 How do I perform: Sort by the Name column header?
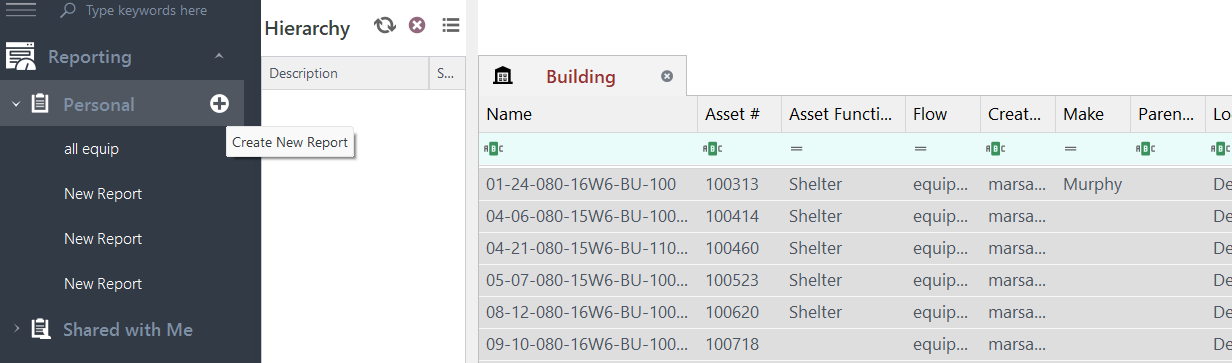[588, 114]
